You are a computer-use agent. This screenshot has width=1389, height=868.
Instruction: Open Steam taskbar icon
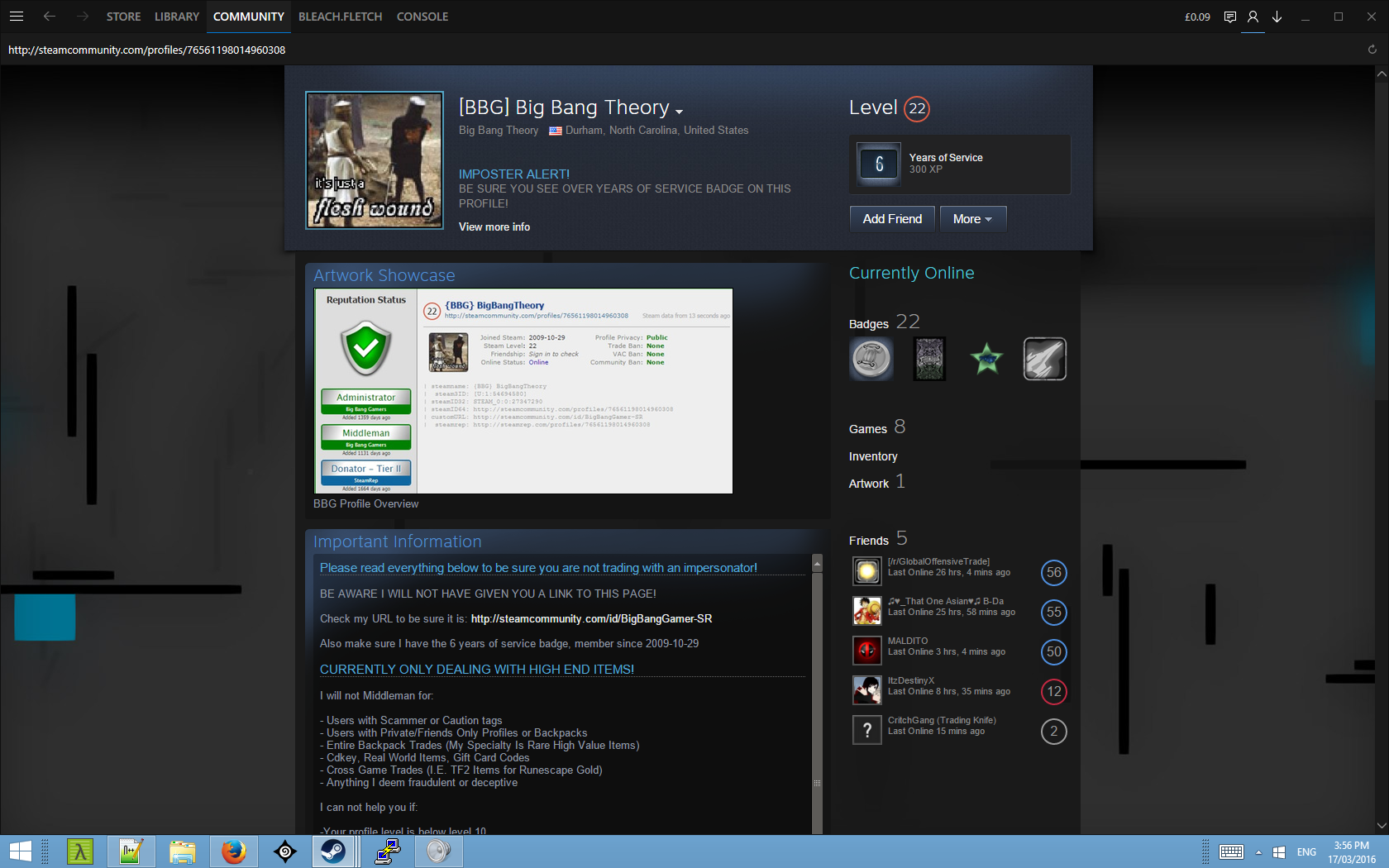tap(334, 851)
